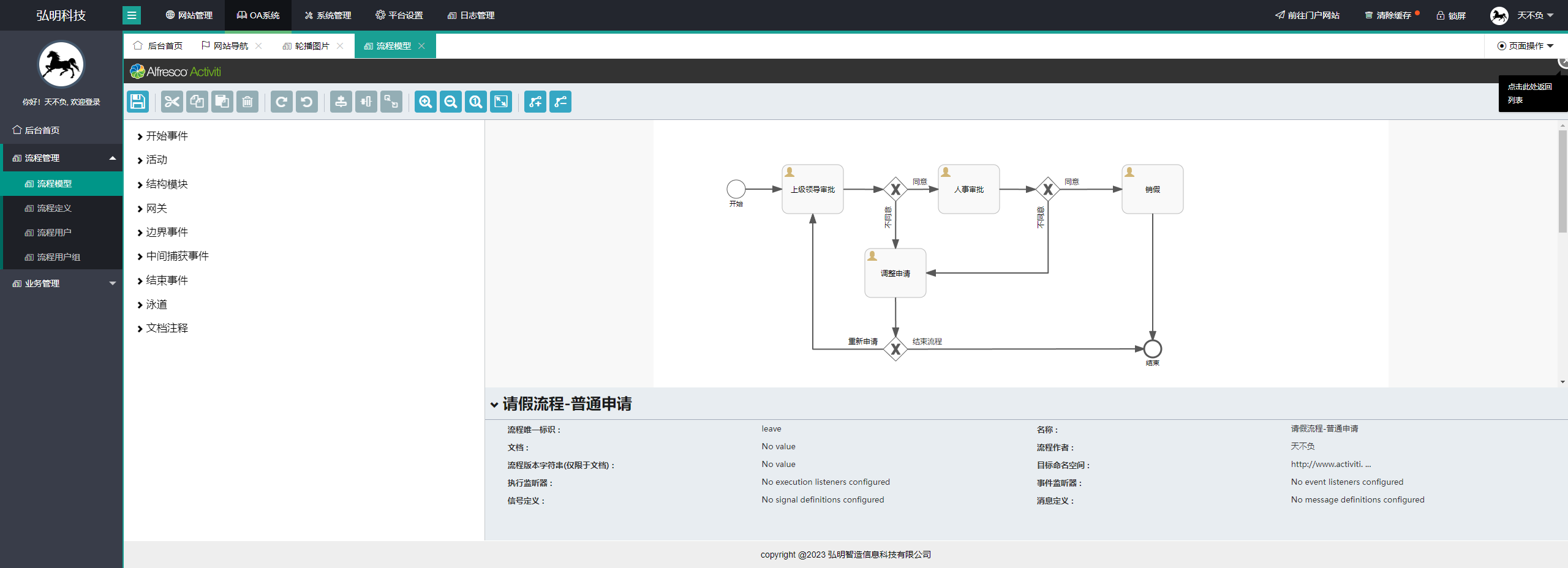Click the user avatar in top bar
The image size is (1568, 568).
(x=1499, y=15)
